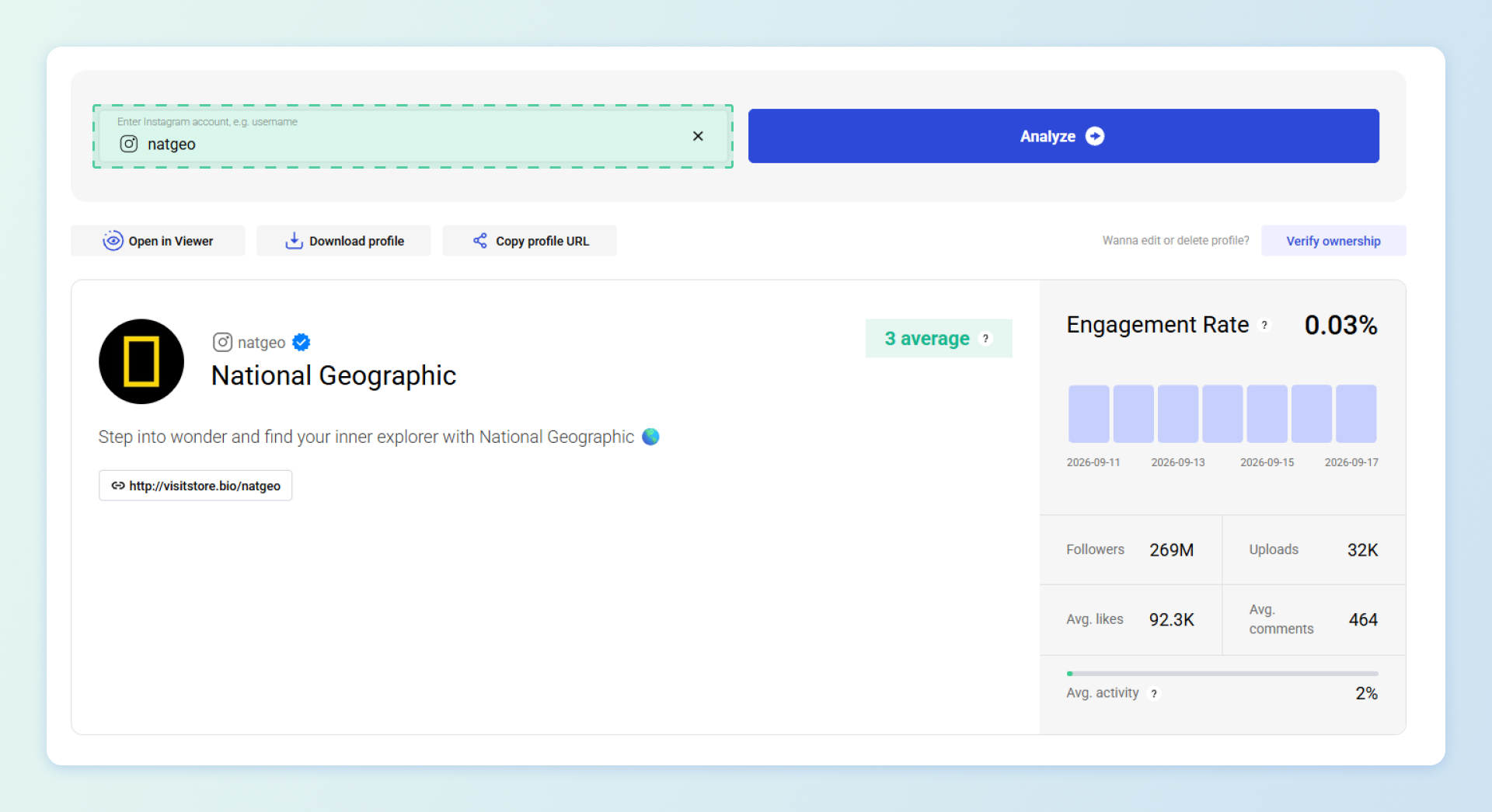Click the 32K uploads value
The image size is (1492, 812).
point(1362,550)
